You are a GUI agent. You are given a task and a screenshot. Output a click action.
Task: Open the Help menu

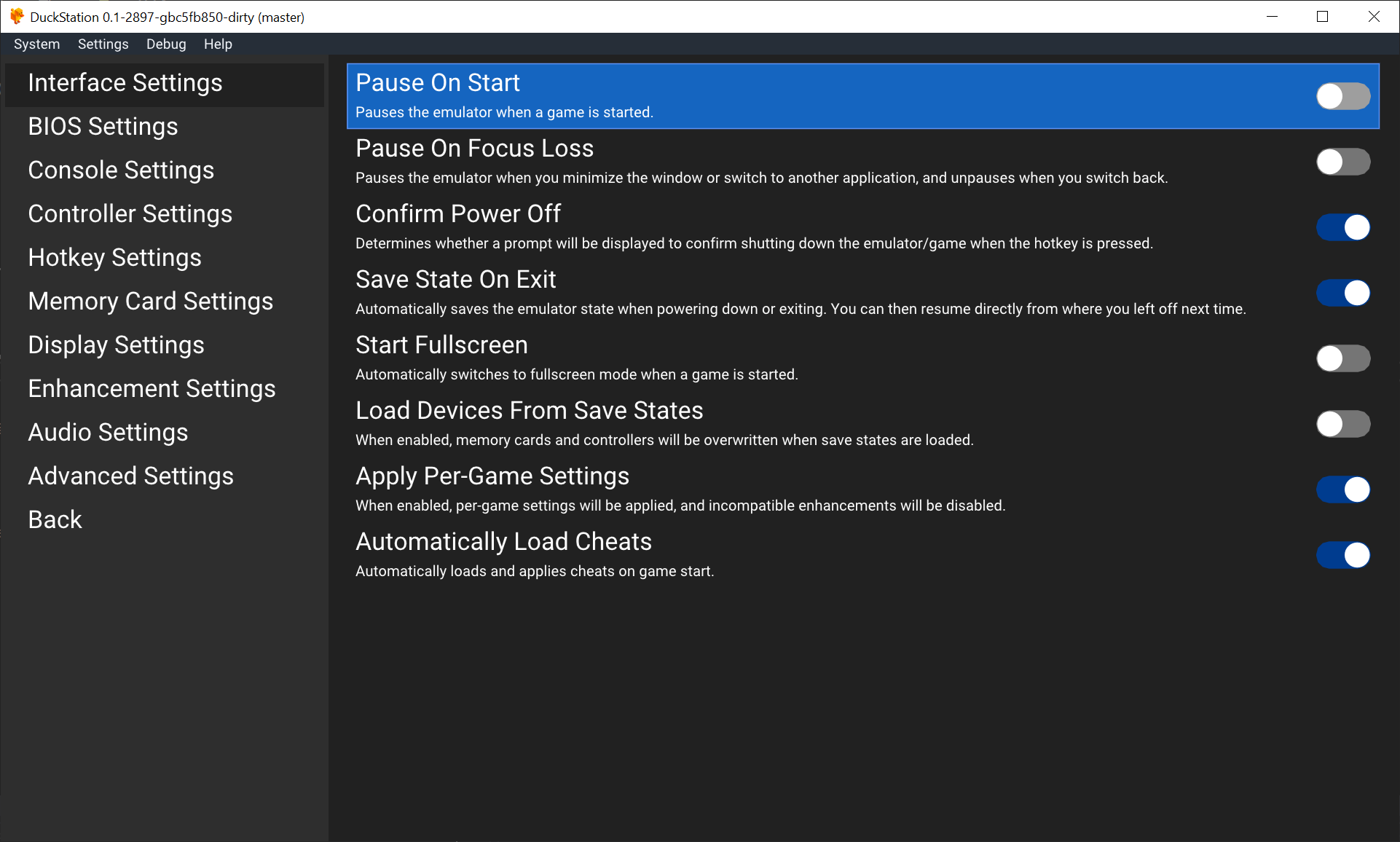coord(218,44)
